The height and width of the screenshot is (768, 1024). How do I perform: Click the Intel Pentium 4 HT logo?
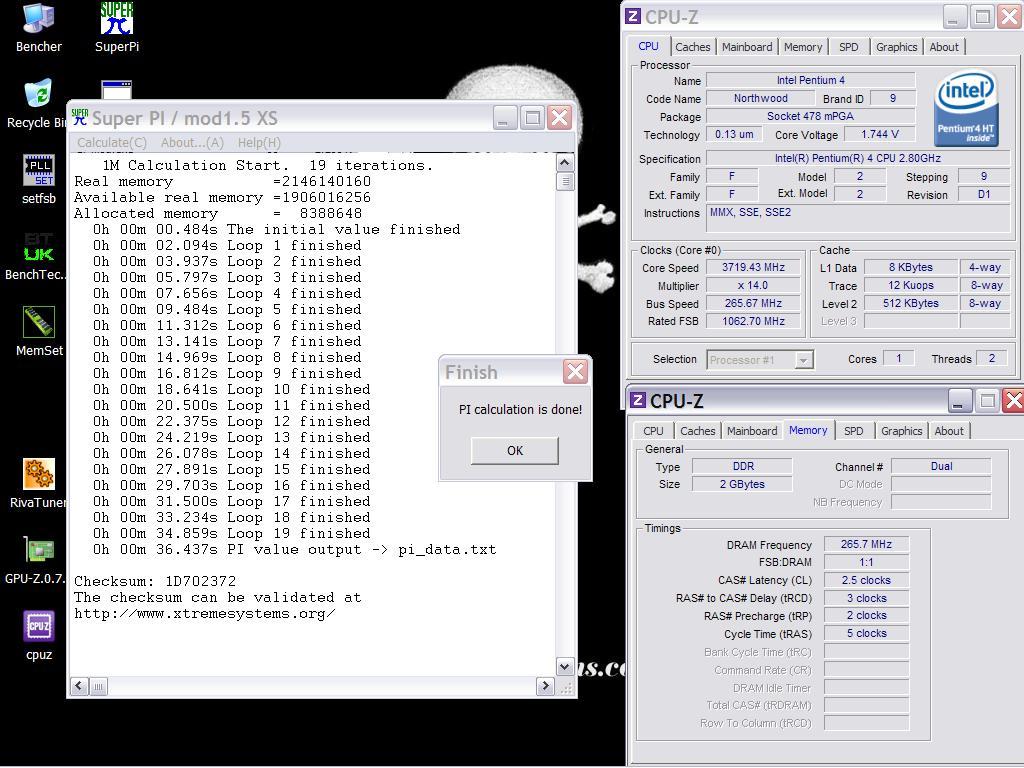[x=966, y=108]
